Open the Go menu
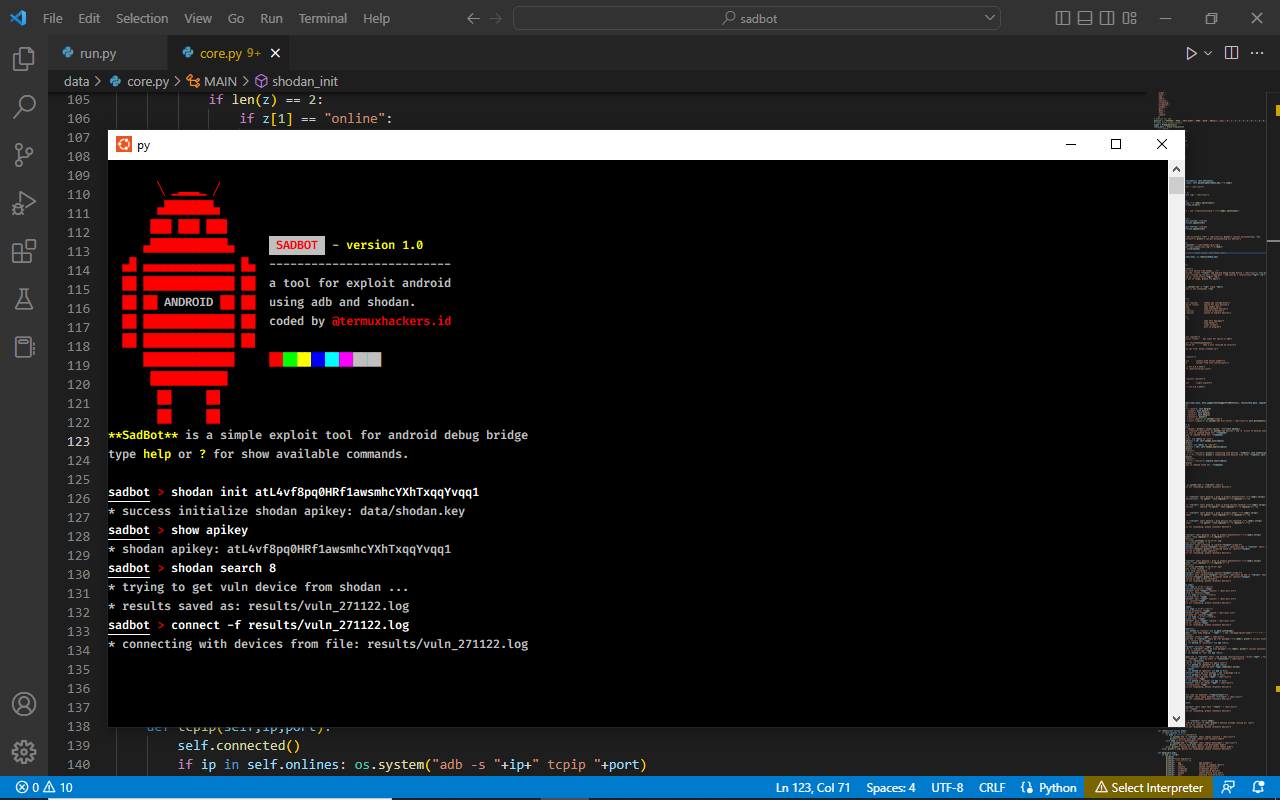1280x800 pixels. [x=236, y=18]
